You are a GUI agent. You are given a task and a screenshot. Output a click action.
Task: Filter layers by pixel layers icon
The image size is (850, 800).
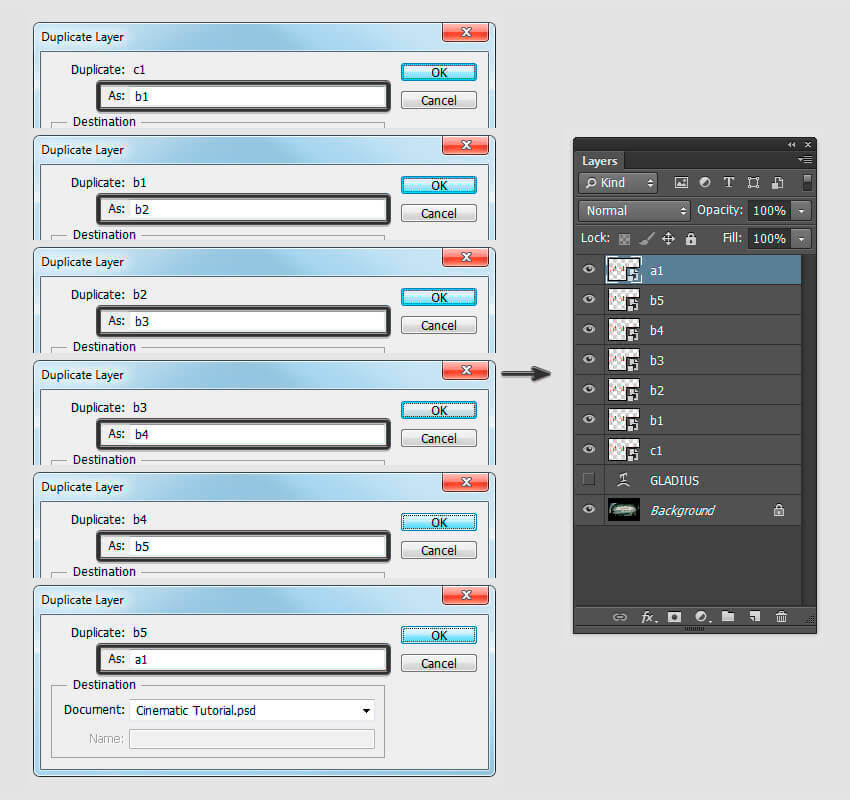tap(681, 183)
